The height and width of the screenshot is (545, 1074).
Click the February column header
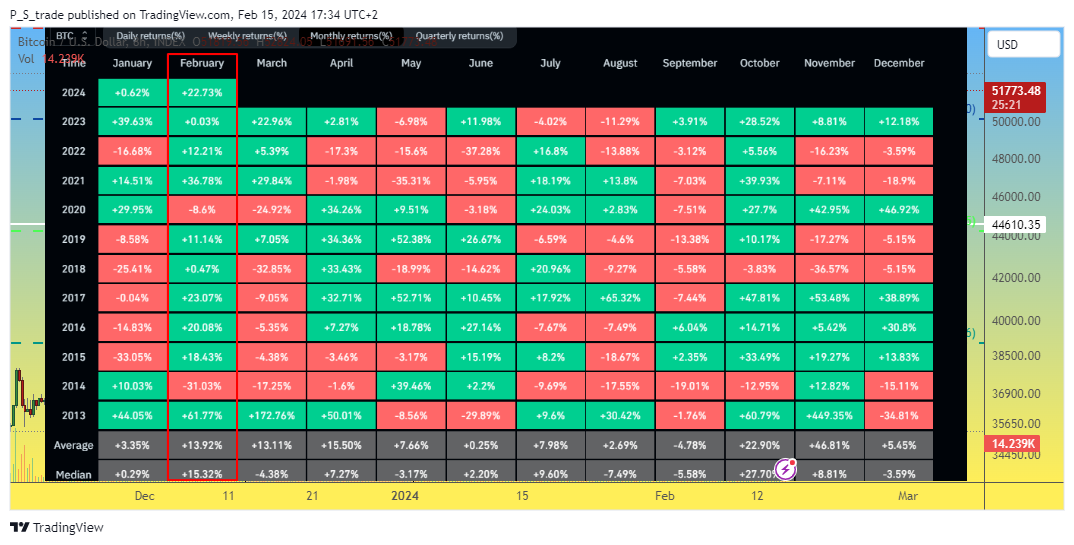pos(202,63)
